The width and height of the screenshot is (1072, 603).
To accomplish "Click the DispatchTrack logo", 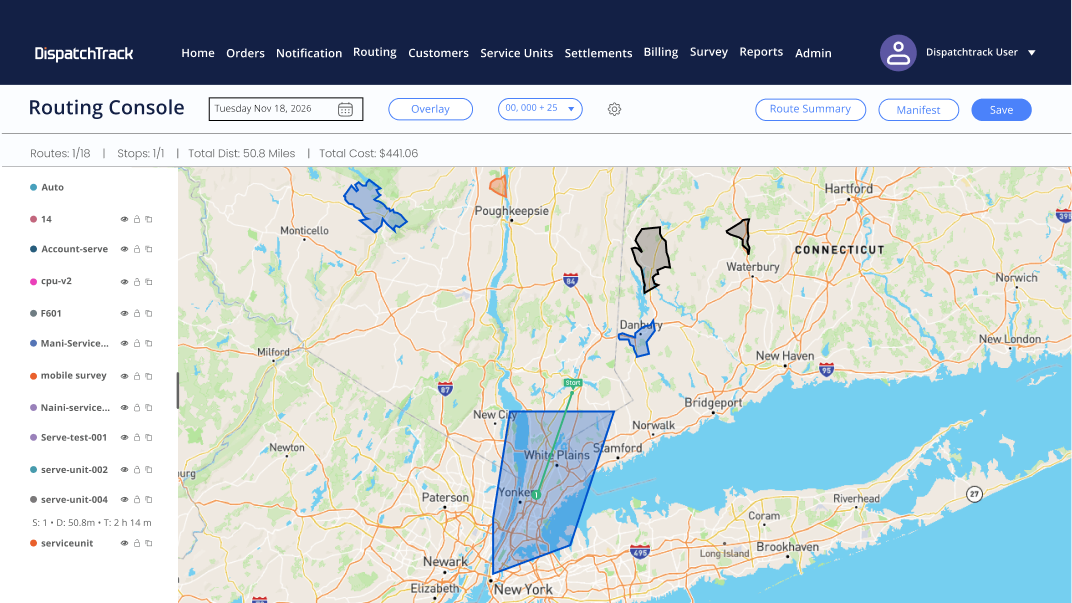I will 83,53.
